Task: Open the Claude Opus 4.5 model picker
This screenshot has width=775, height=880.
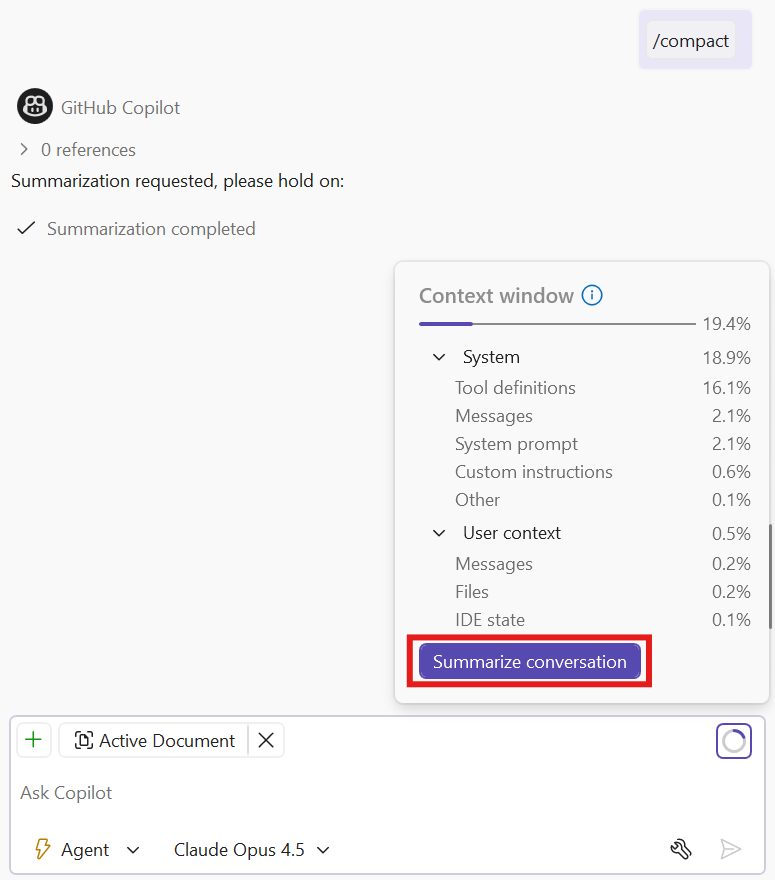Action: coord(322,849)
